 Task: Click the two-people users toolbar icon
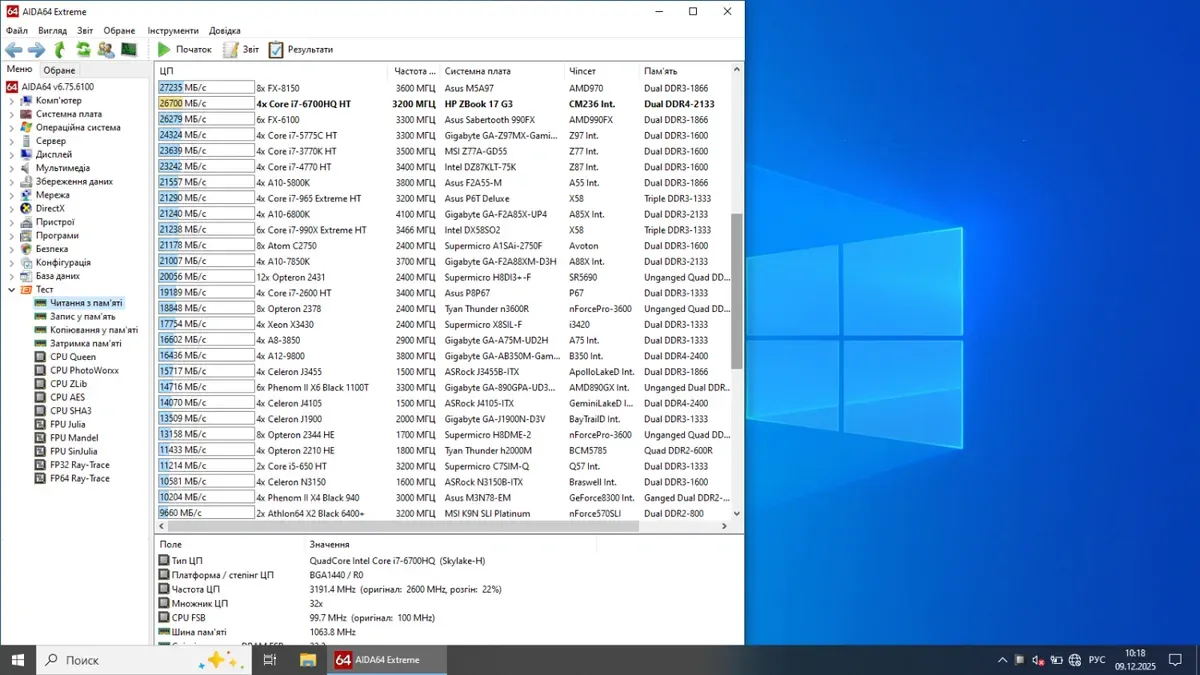(x=106, y=49)
